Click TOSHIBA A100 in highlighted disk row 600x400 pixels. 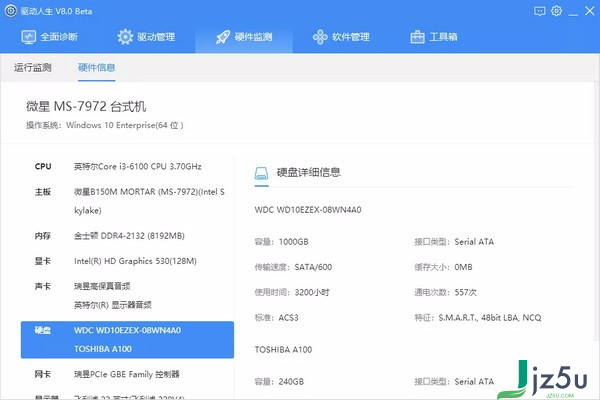click(x=103, y=349)
